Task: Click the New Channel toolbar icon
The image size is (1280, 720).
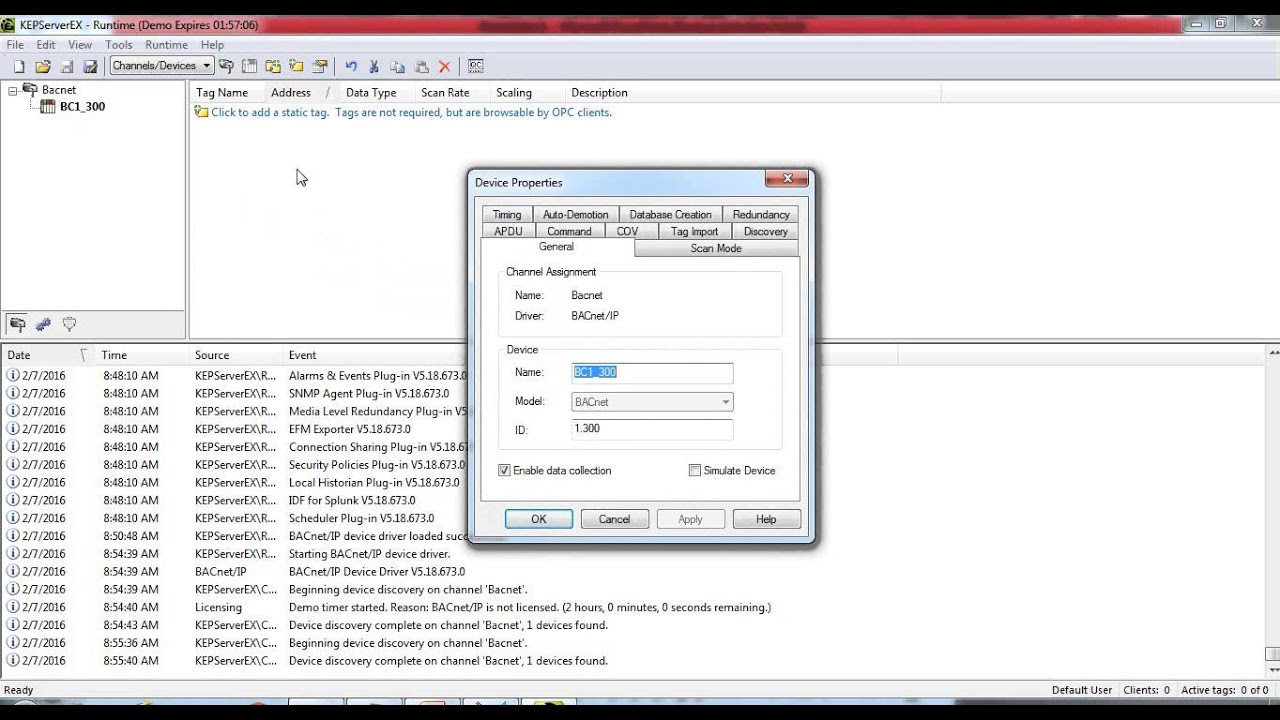Action: point(227,66)
